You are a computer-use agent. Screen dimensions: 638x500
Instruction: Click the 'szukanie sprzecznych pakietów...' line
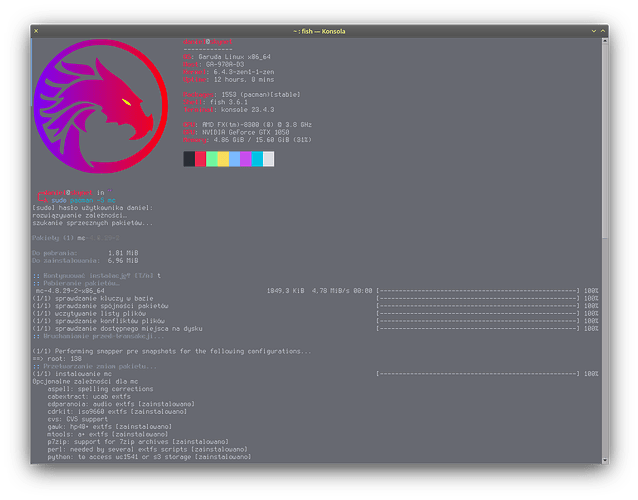(93, 223)
